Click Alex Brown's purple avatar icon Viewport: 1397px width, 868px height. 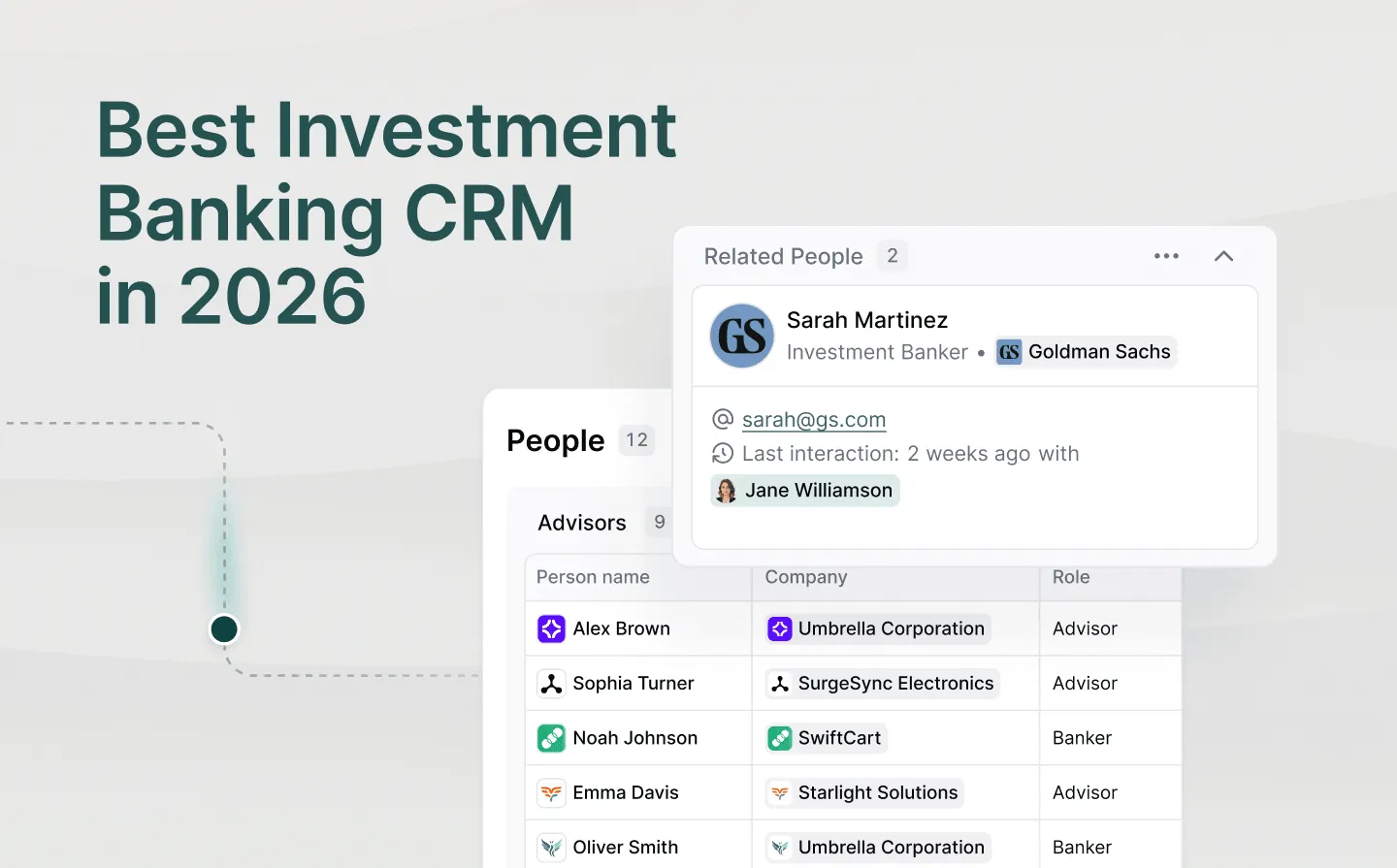[551, 628]
